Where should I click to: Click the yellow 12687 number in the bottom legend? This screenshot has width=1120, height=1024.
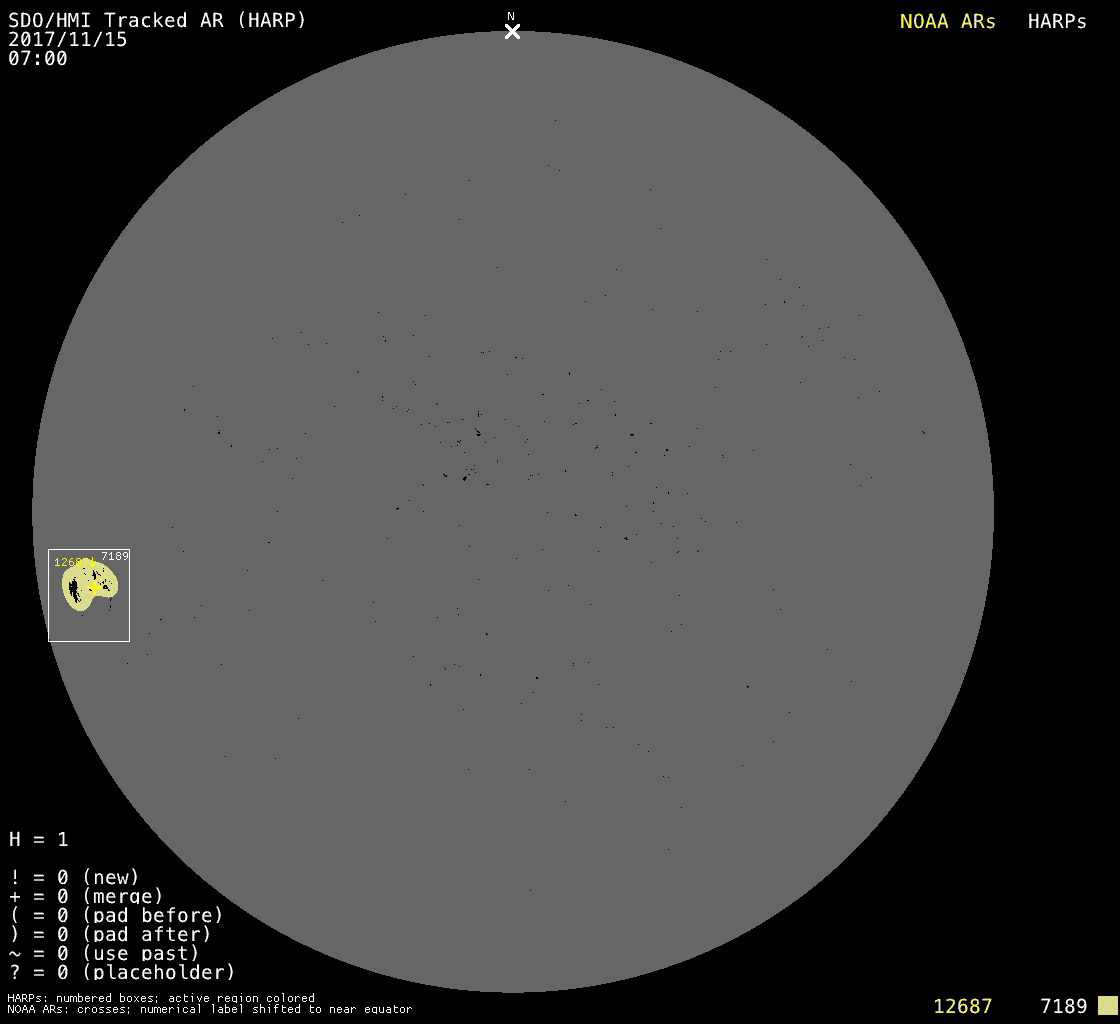coord(962,1006)
